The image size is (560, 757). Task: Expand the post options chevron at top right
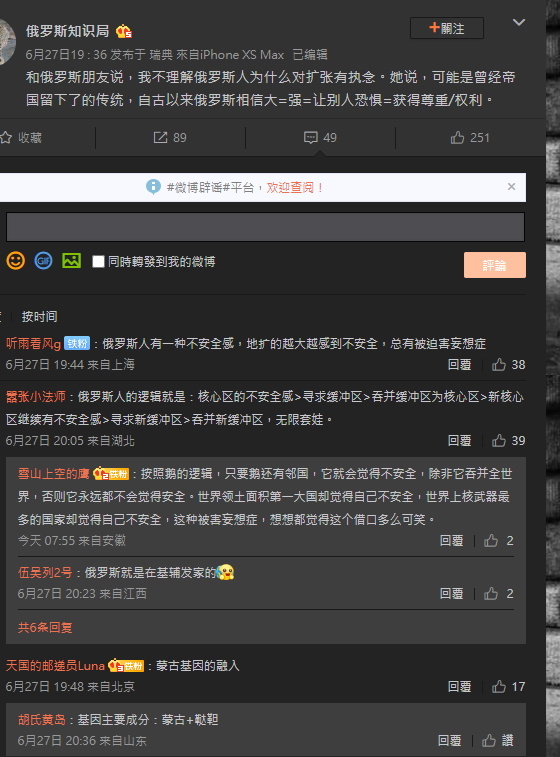pyautogui.click(x=518, y=22)
